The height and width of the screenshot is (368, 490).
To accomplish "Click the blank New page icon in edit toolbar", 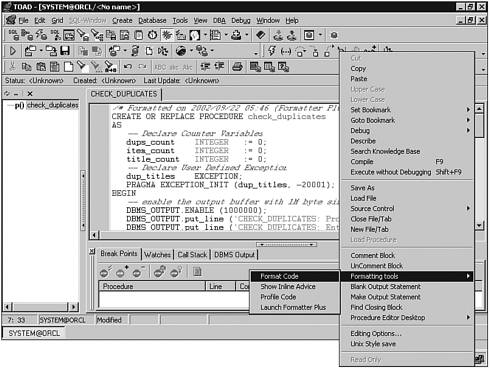I will tap(68, 67).
